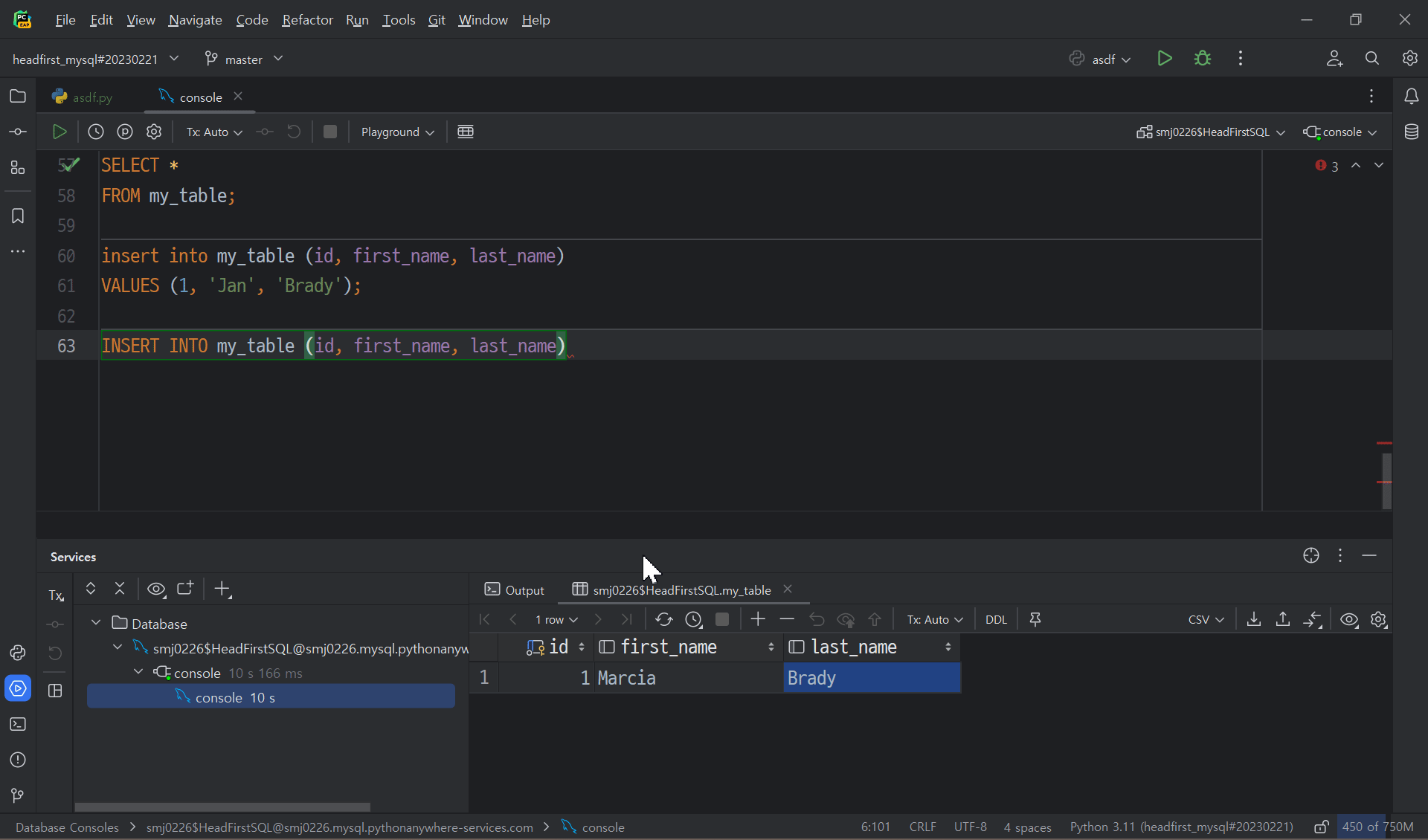Viewport: 1428px width, 840px height.
Task: Switch to the Output tab
Action: pos(515,589)
